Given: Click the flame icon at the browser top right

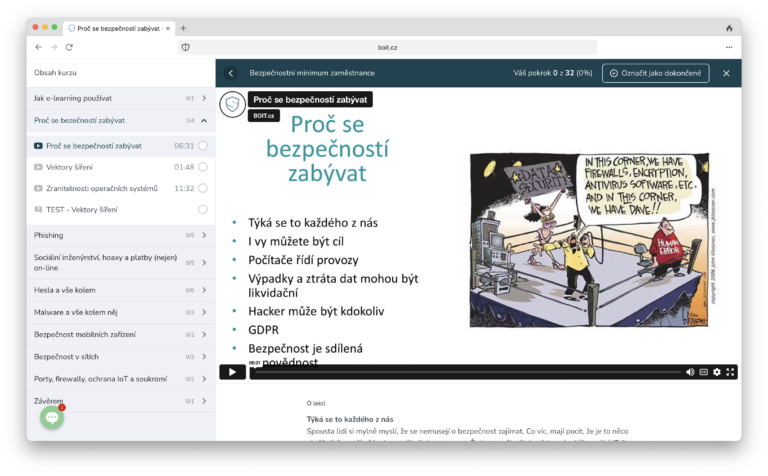Looking at the screenshot, I should pos(729,28).
